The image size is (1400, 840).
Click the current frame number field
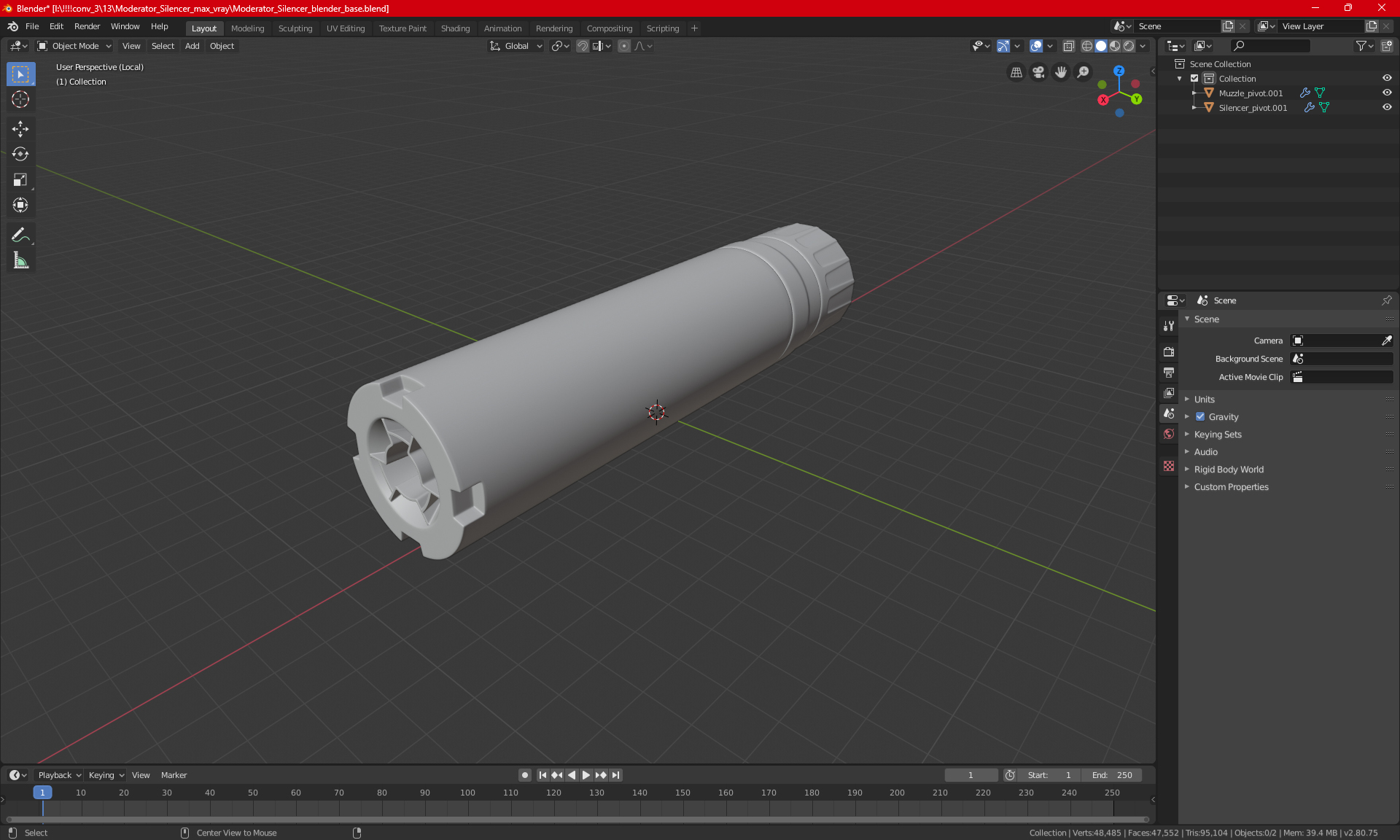click(971, 775)
